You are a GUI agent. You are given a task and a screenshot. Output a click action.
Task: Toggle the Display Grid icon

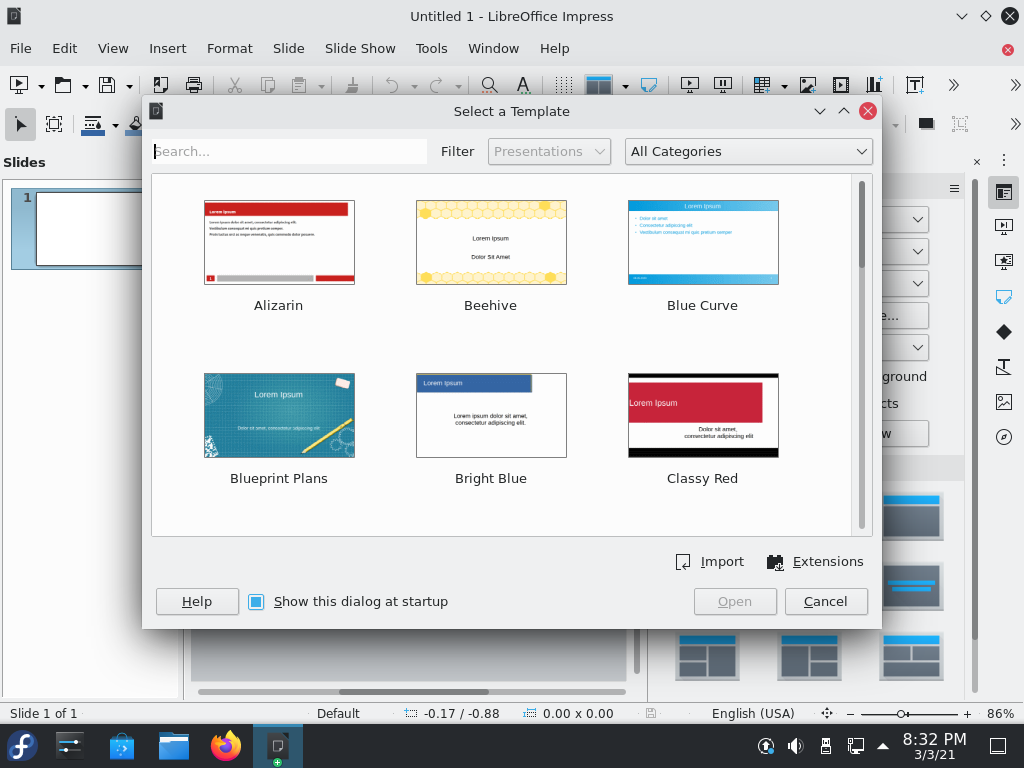pos(564,85)
